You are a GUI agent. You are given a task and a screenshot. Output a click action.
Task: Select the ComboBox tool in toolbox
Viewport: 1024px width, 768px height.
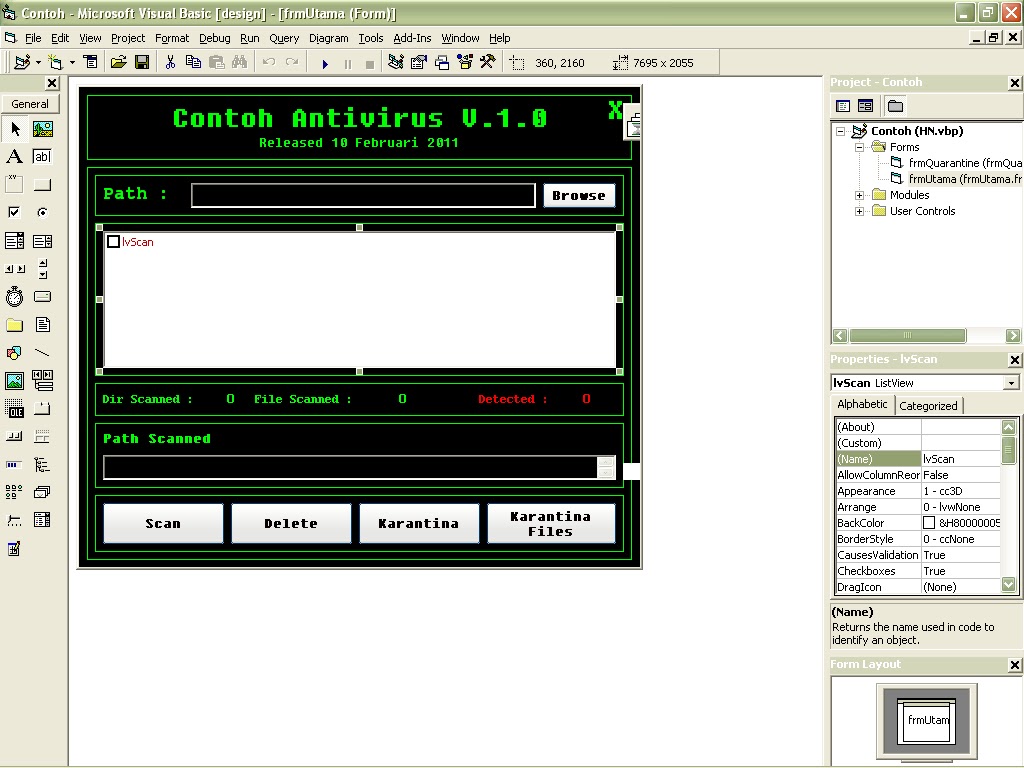click(x=14, y=241)
